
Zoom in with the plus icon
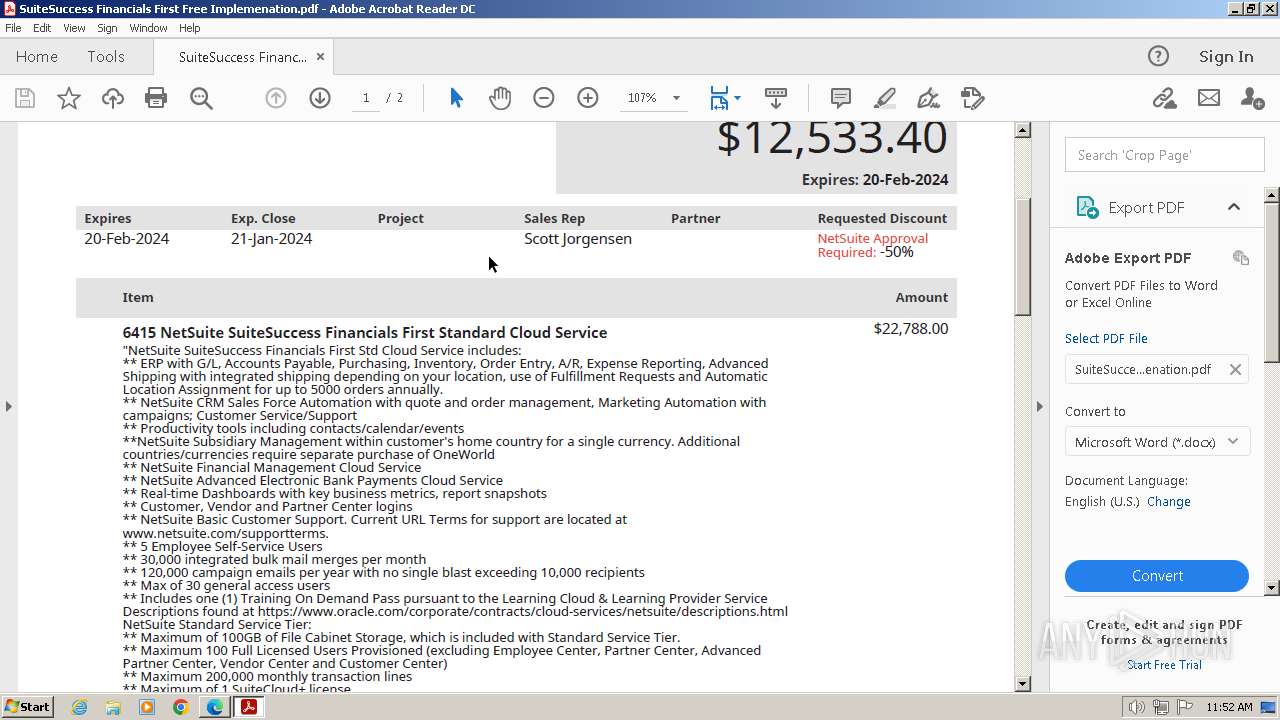tap(588, 98)
